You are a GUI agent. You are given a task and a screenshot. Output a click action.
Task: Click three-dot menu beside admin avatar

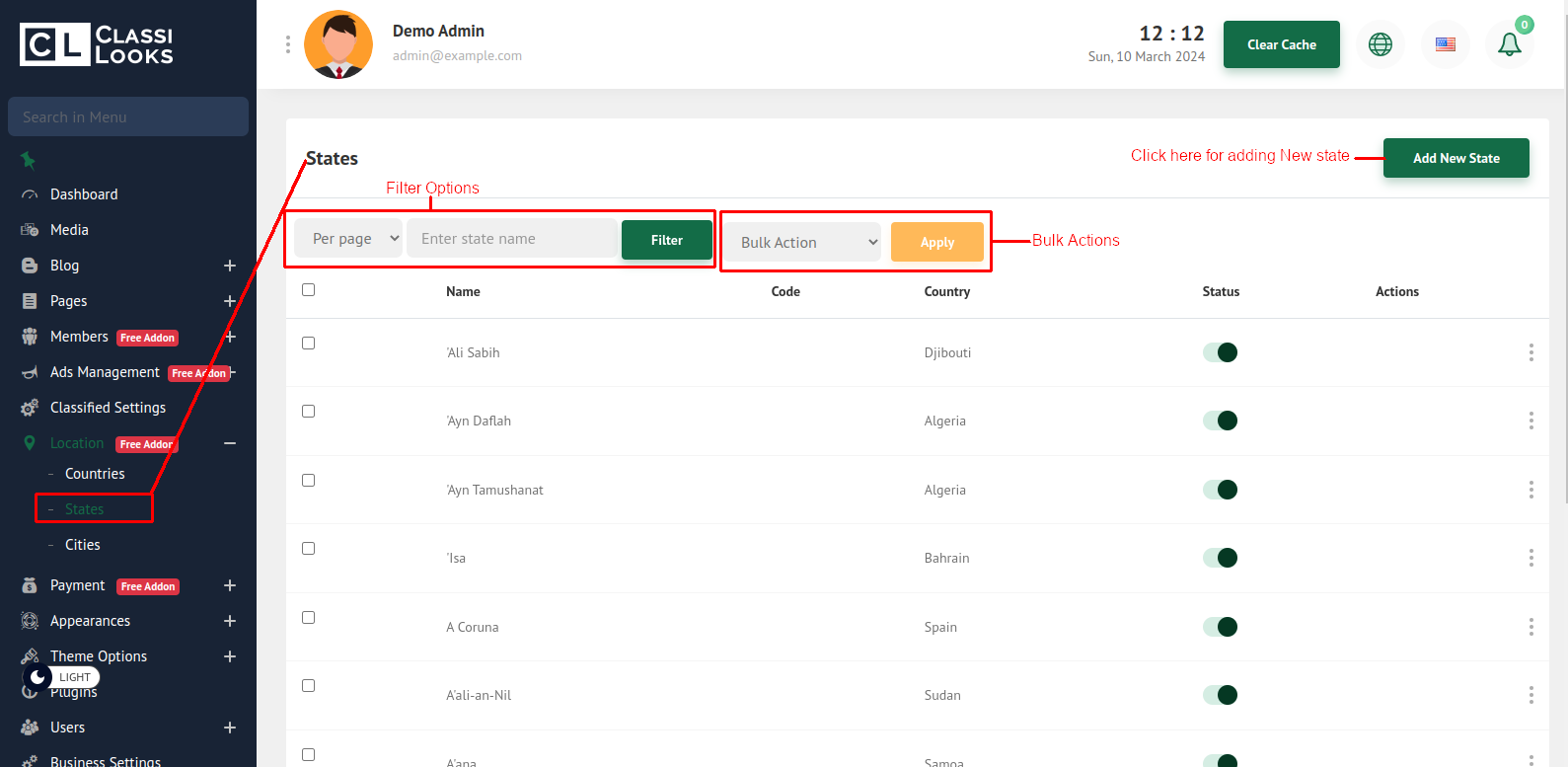tap(288, 44)
